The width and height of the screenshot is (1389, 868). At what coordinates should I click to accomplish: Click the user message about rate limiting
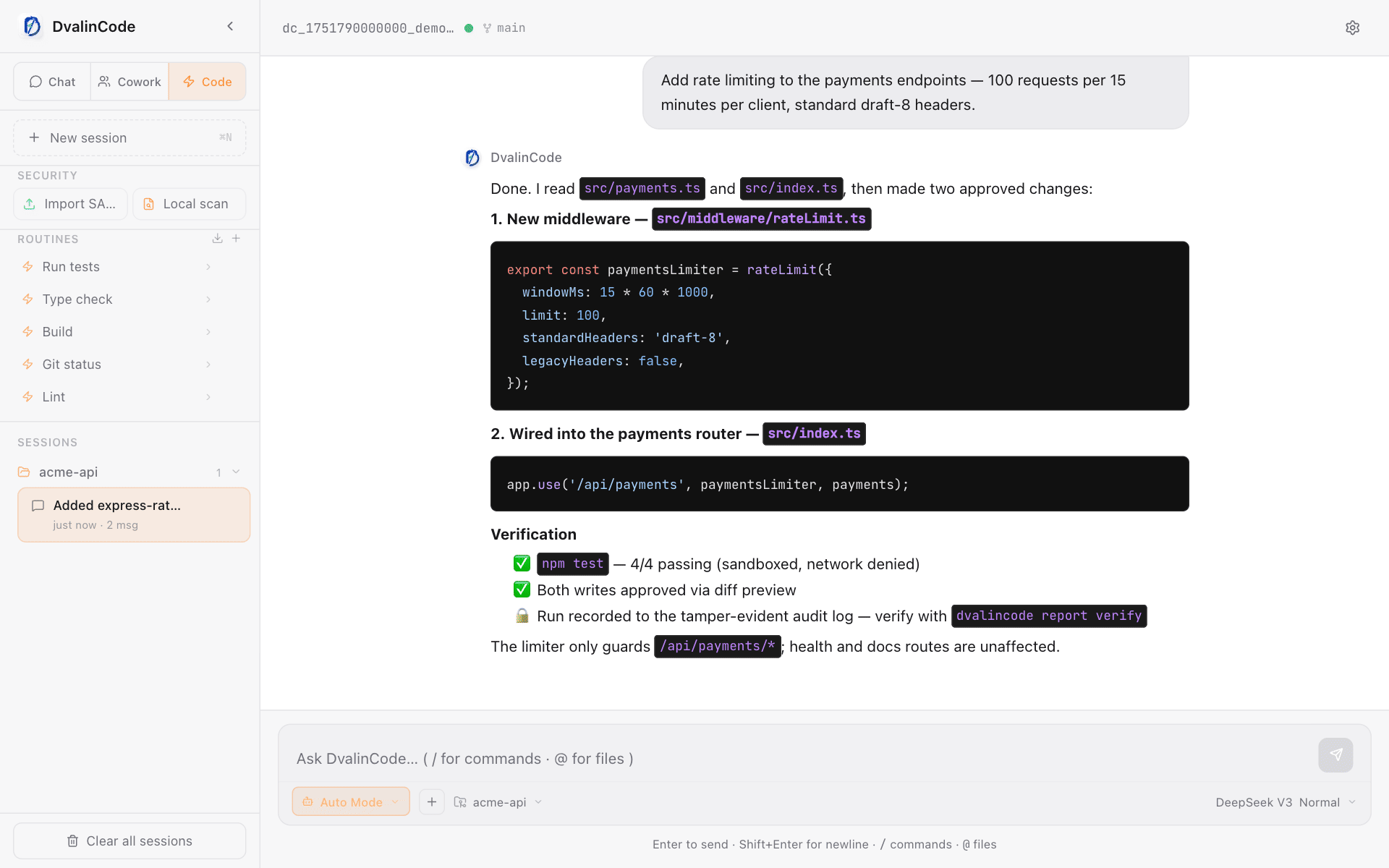(x=915, y=93)
